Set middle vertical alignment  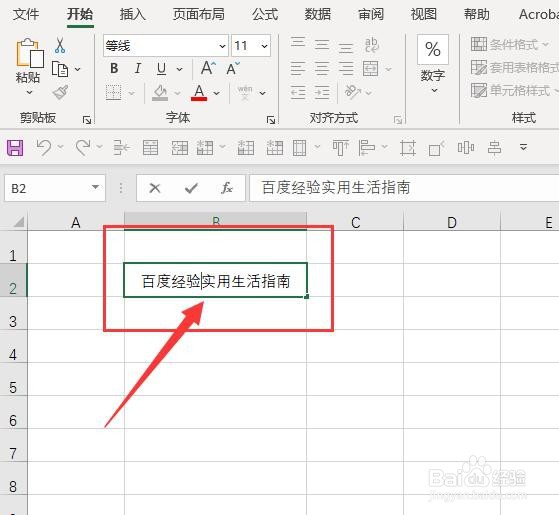[x=322, y=45]
